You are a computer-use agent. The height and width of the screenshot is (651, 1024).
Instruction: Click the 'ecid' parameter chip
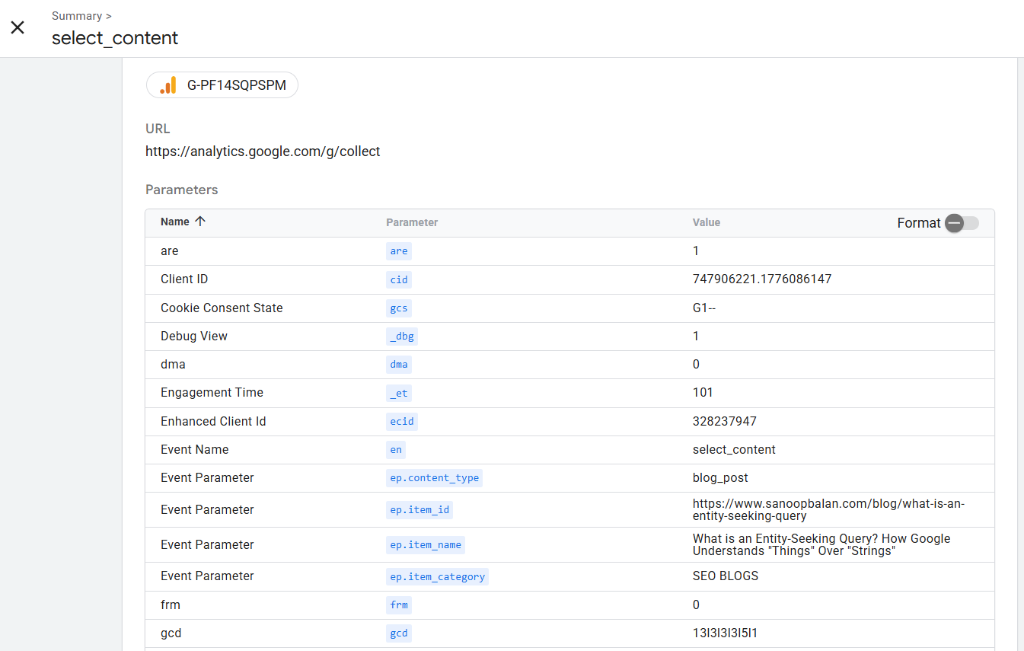coord(402,421)
